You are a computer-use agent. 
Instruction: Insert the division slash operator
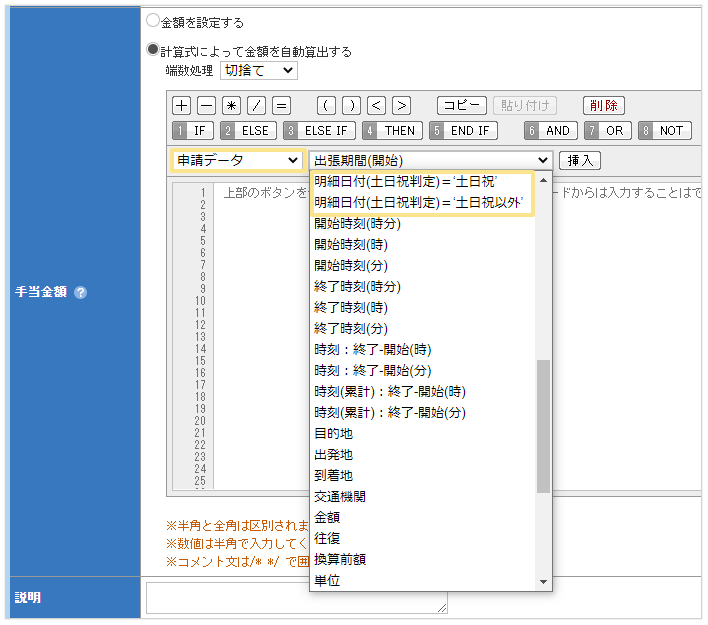pyautogui.click(x=256, y=105)
